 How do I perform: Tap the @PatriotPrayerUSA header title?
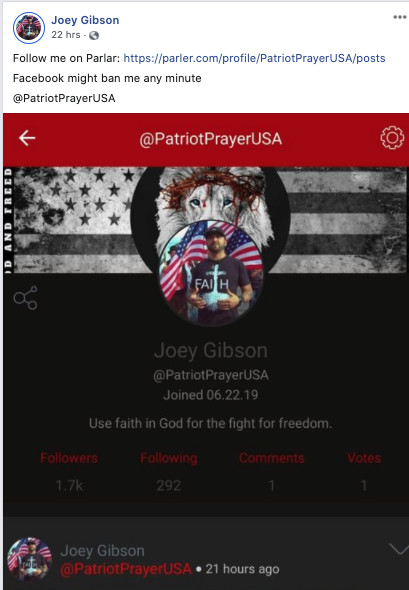211,139
